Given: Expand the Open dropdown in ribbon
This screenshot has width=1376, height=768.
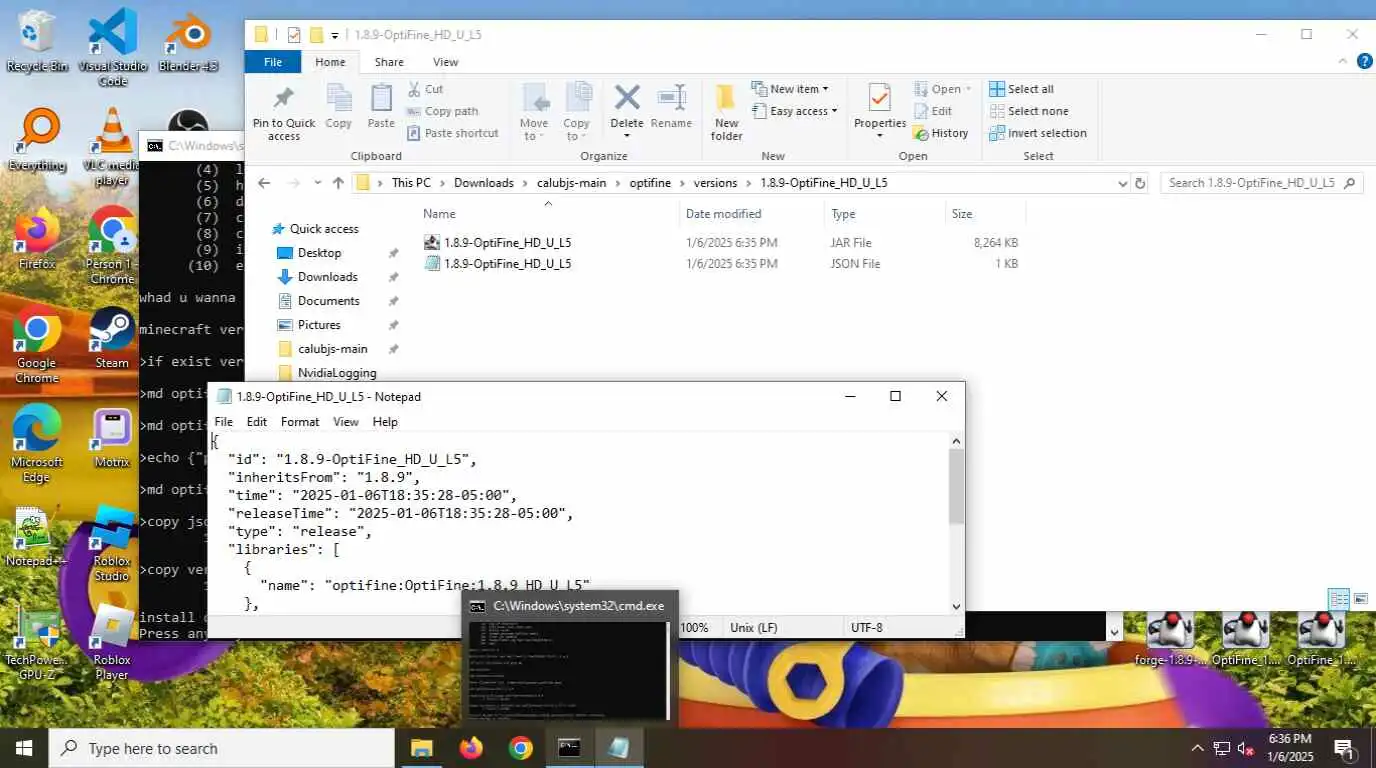Looking at the screenshot, I should tap(942, 89).
